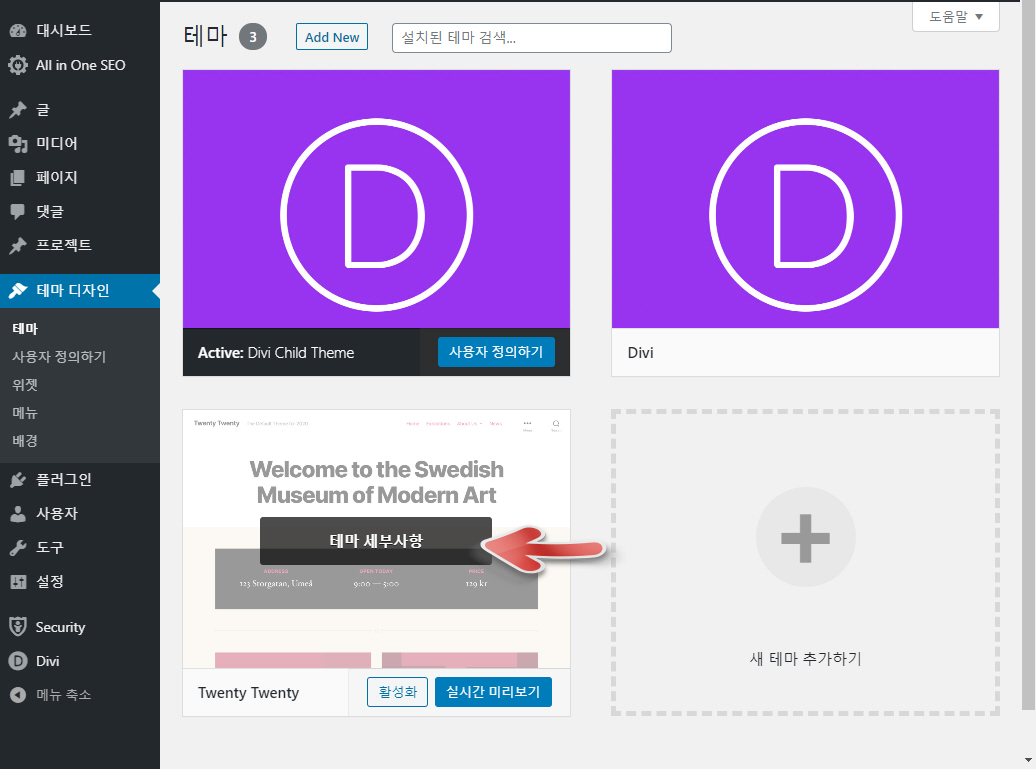
Task: Click Divi Child Theme thumbnail
Action: tap(377, 199)
